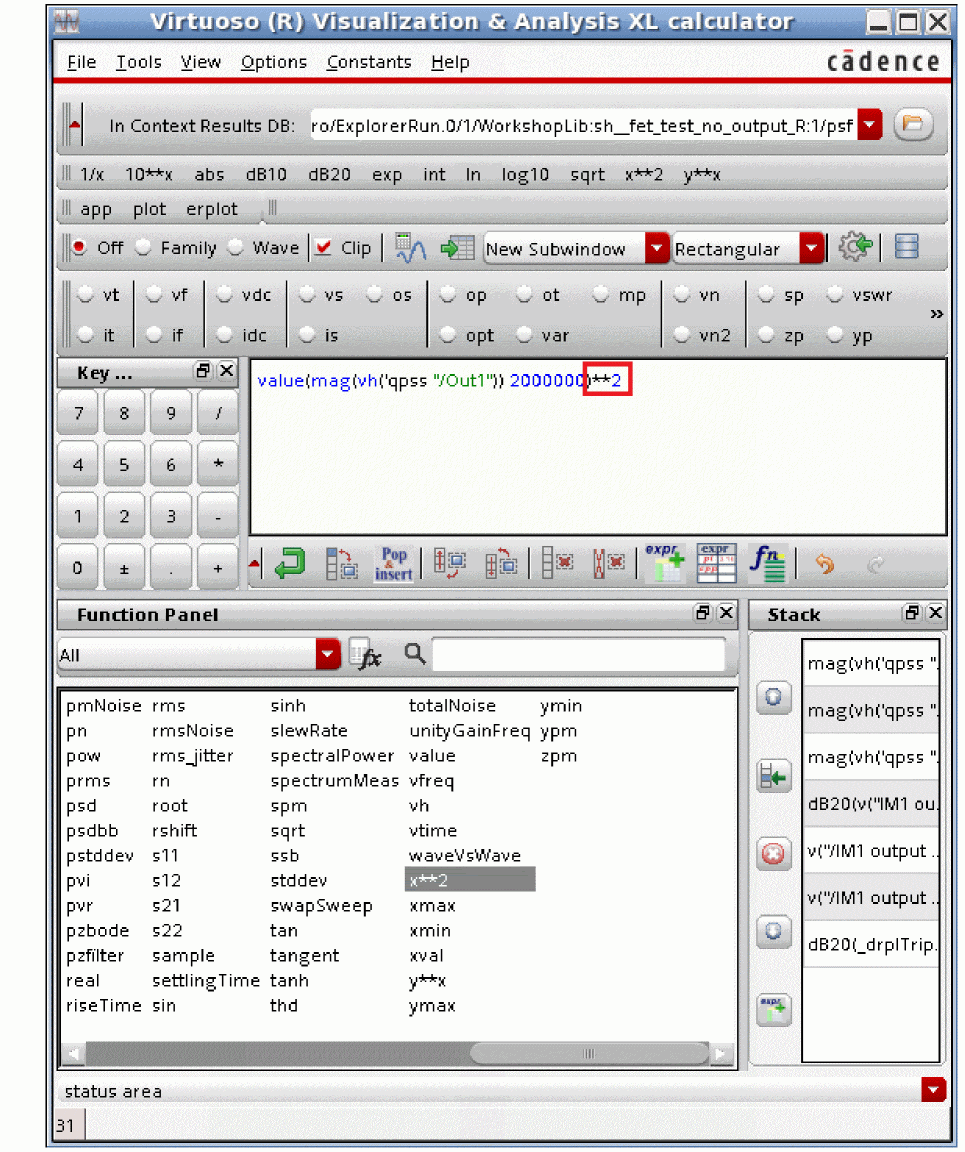Click the erplot button

[x=212, y=209]
